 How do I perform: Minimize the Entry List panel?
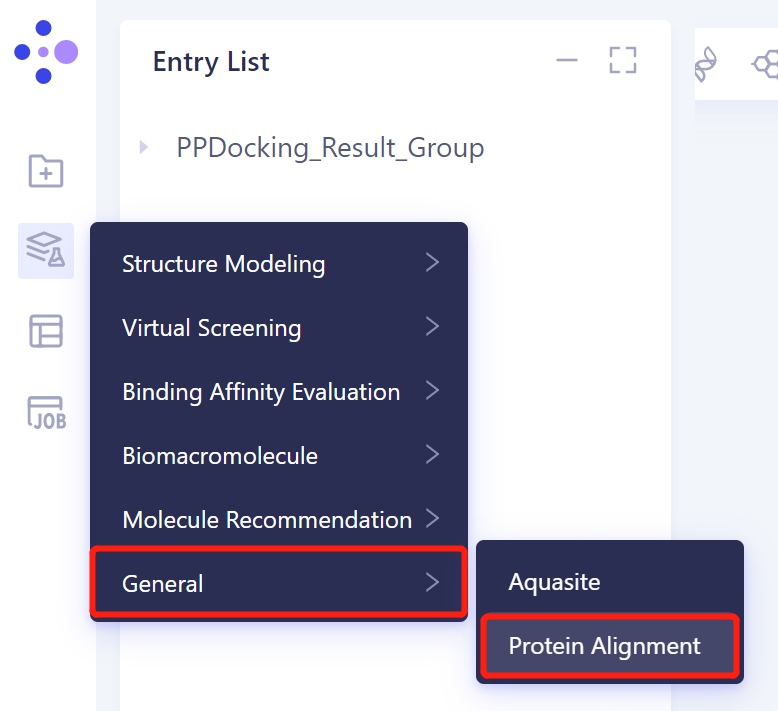(x=567, y=61)
